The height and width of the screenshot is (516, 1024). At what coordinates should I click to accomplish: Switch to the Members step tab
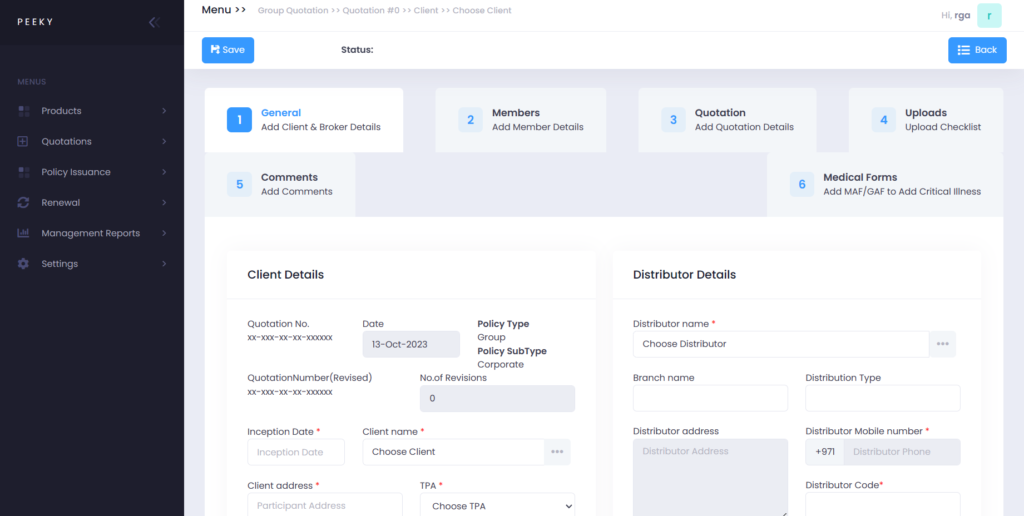click(x=520, y=120)
